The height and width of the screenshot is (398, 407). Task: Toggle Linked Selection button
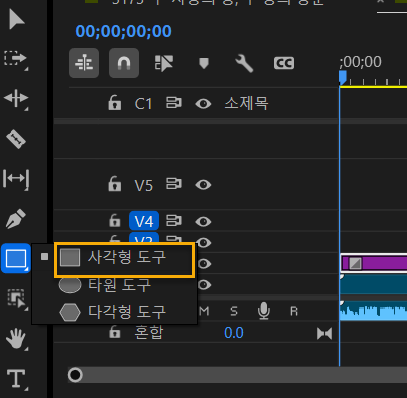point(164,63)
